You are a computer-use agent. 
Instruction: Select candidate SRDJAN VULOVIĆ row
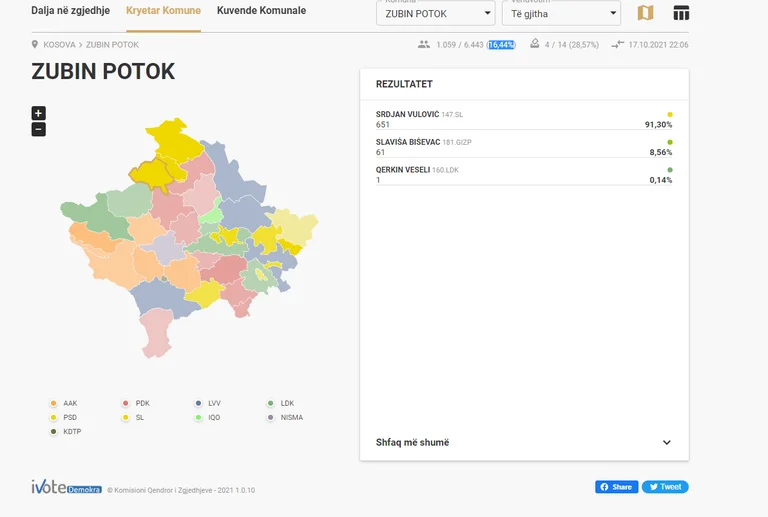(x=524, y=119)
